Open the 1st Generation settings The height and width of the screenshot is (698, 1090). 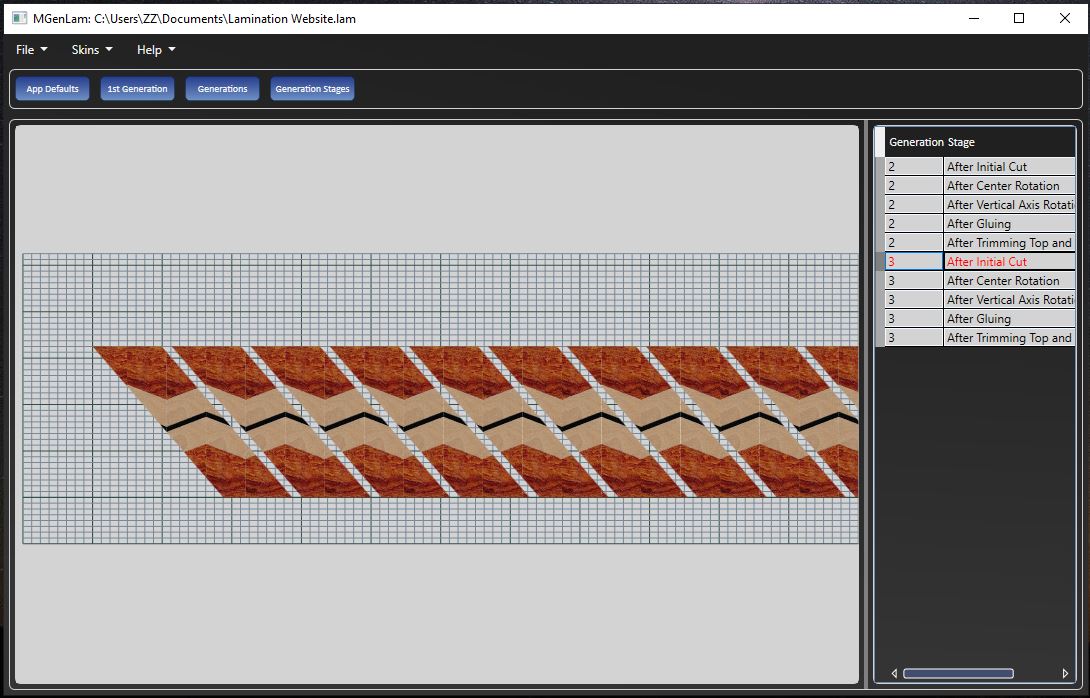pyautogui.click(x=137, y=89)
